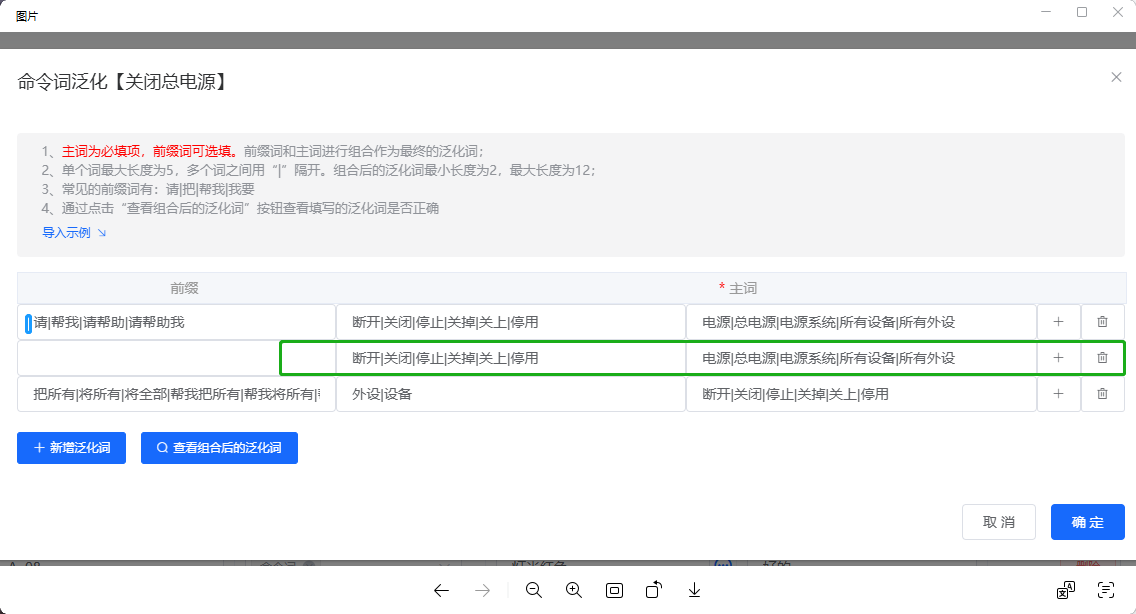Click the plus icon on the highlighted second row
The image size is (1136, 614).
tap(1058, 357)
